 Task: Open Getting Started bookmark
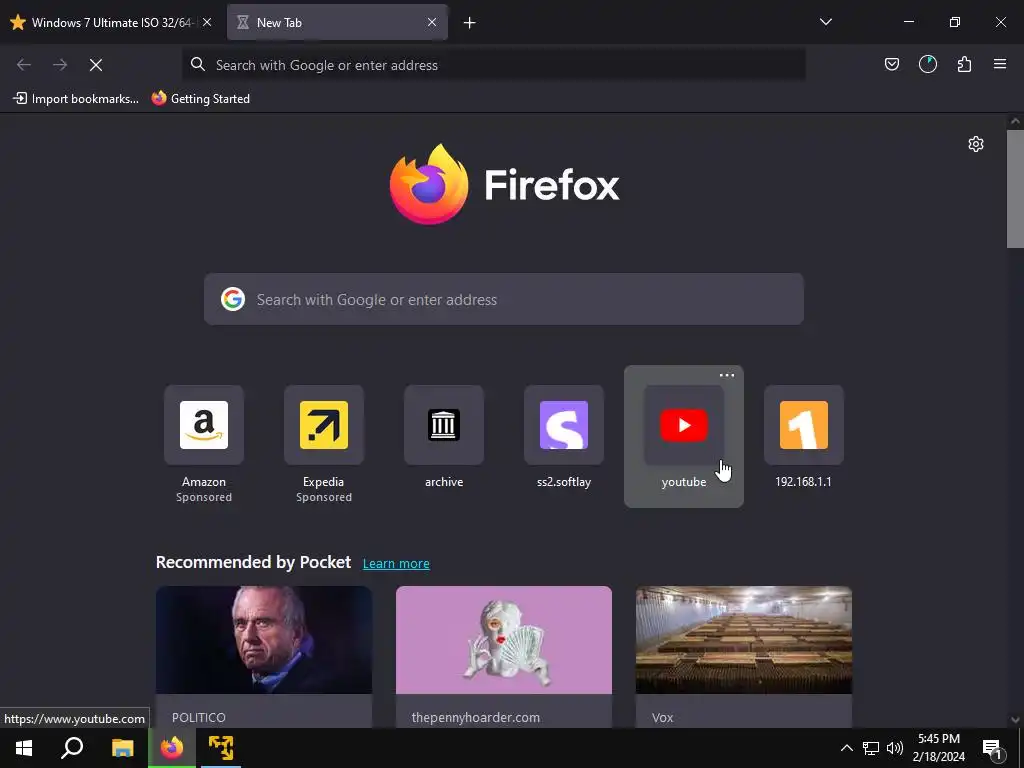200,99
